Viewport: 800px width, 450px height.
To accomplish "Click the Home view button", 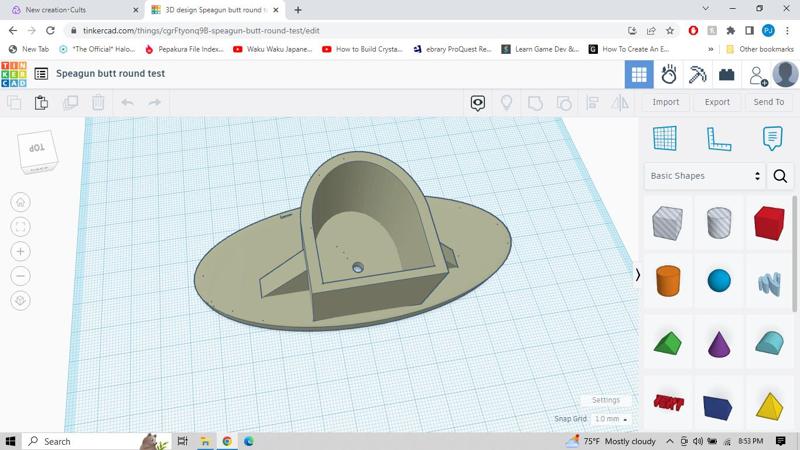I will pos(20,202).
